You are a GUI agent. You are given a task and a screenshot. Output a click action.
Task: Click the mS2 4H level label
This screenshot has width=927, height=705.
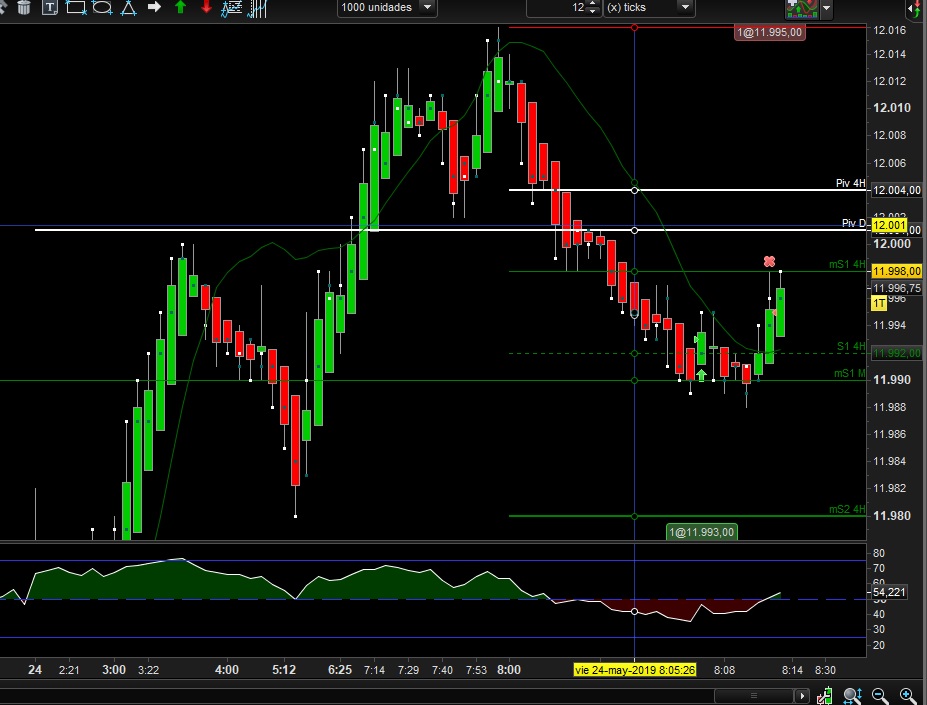point(847,509)
